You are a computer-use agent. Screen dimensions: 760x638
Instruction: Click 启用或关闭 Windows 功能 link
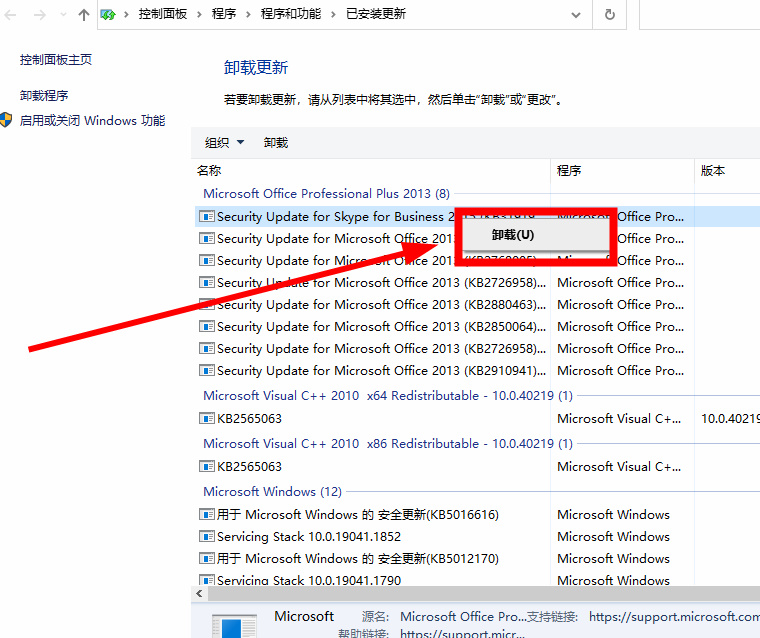pyautogui.click(x=92, y=121)
